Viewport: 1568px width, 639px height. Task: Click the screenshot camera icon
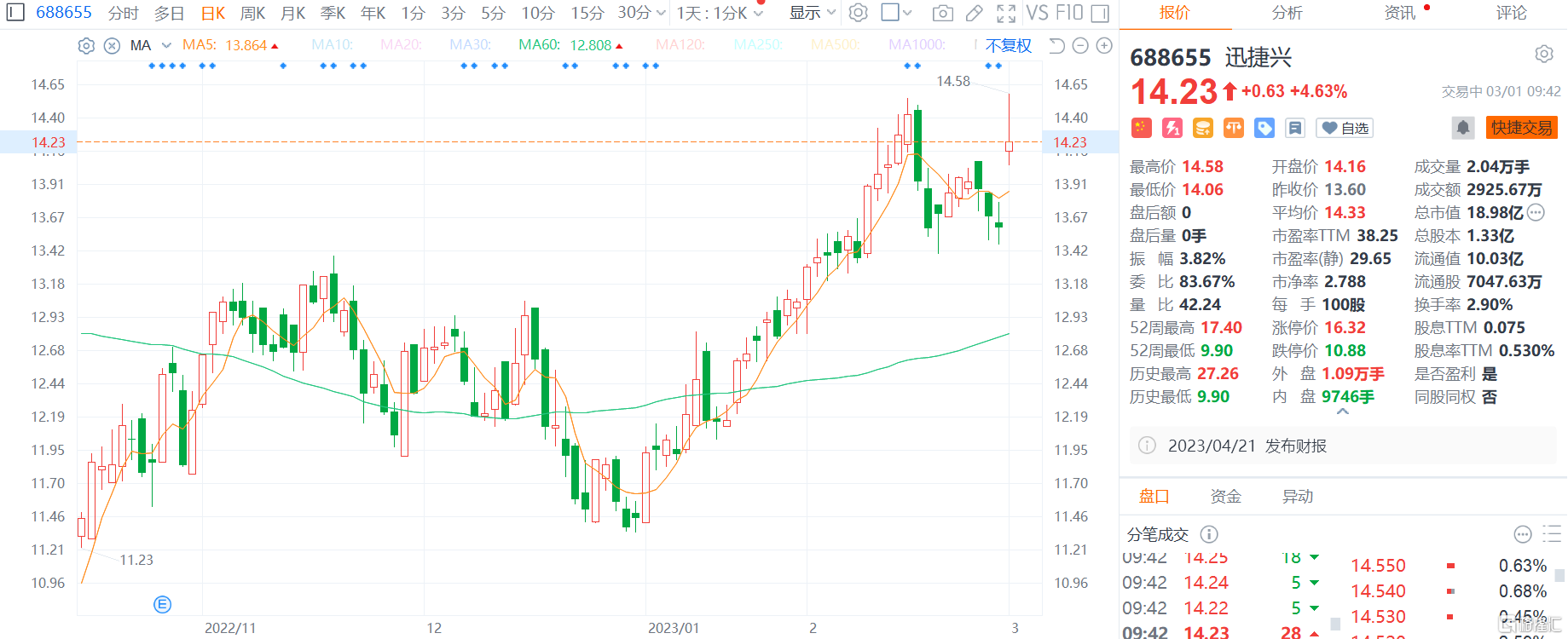click(942, 13)
